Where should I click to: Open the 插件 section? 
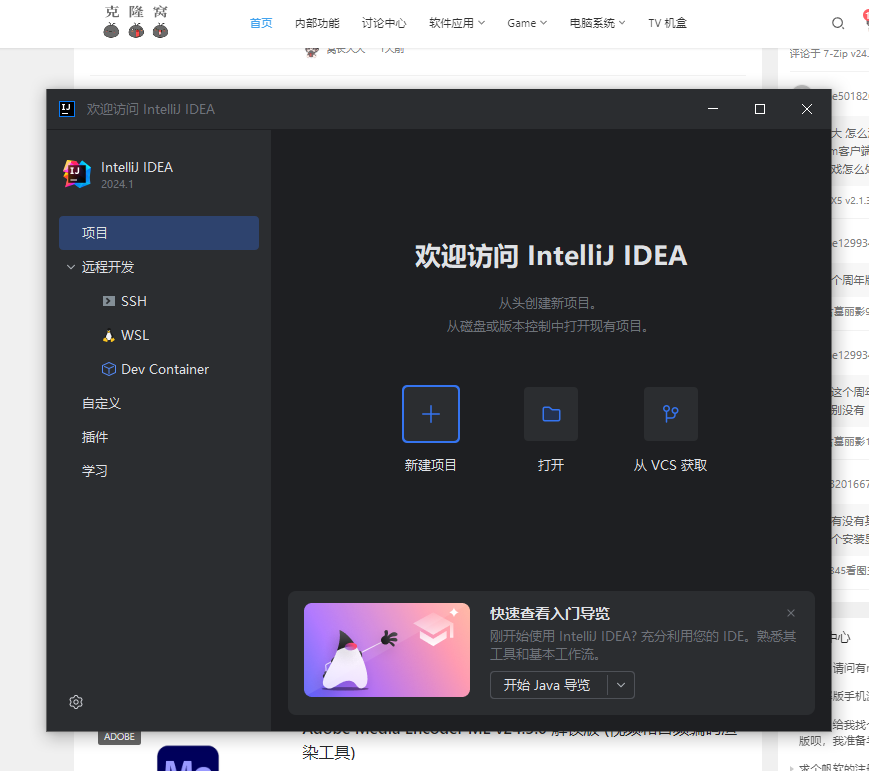[95, 437]
